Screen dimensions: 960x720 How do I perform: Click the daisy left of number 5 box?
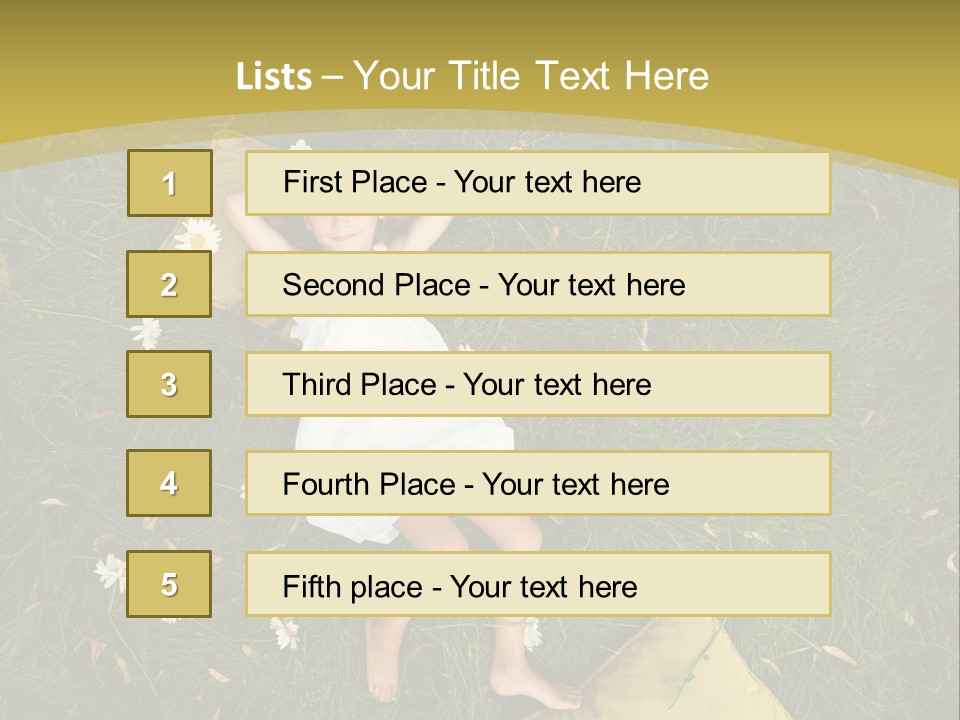[x=109, y=571]
